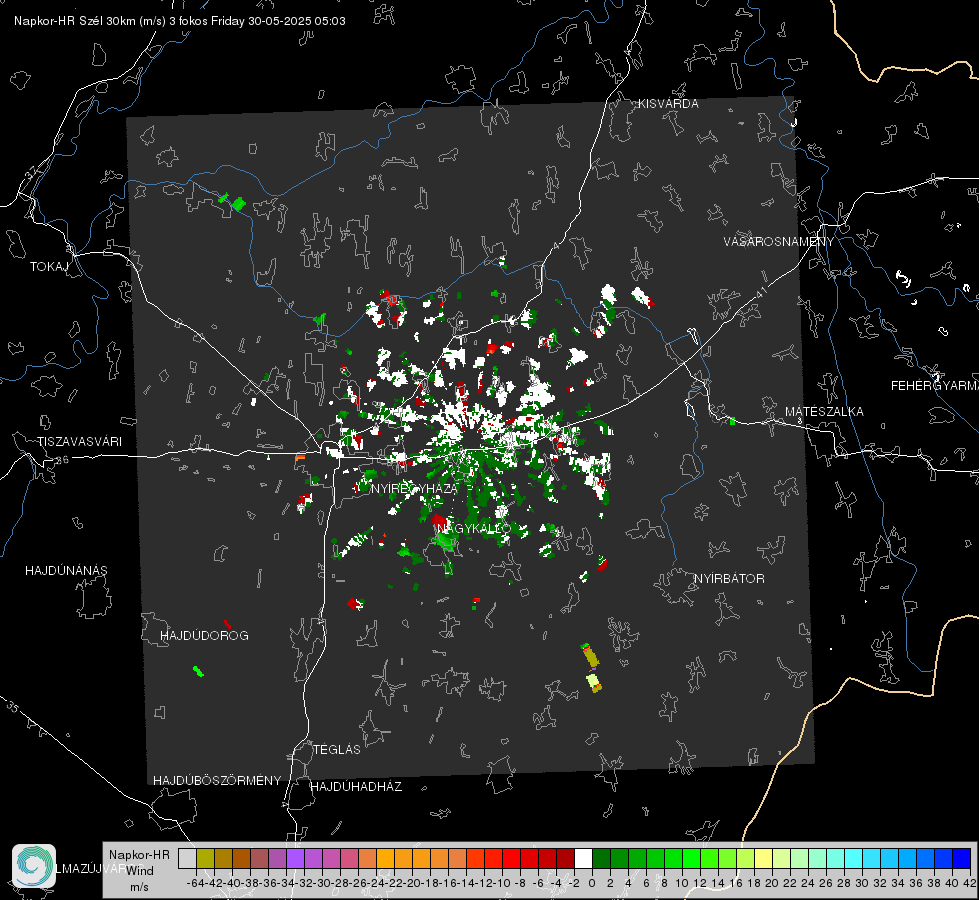Click the MÁTÉSZALKA map label
The width and height of the screenshot is (979, 900).
(x=824, y=412)
